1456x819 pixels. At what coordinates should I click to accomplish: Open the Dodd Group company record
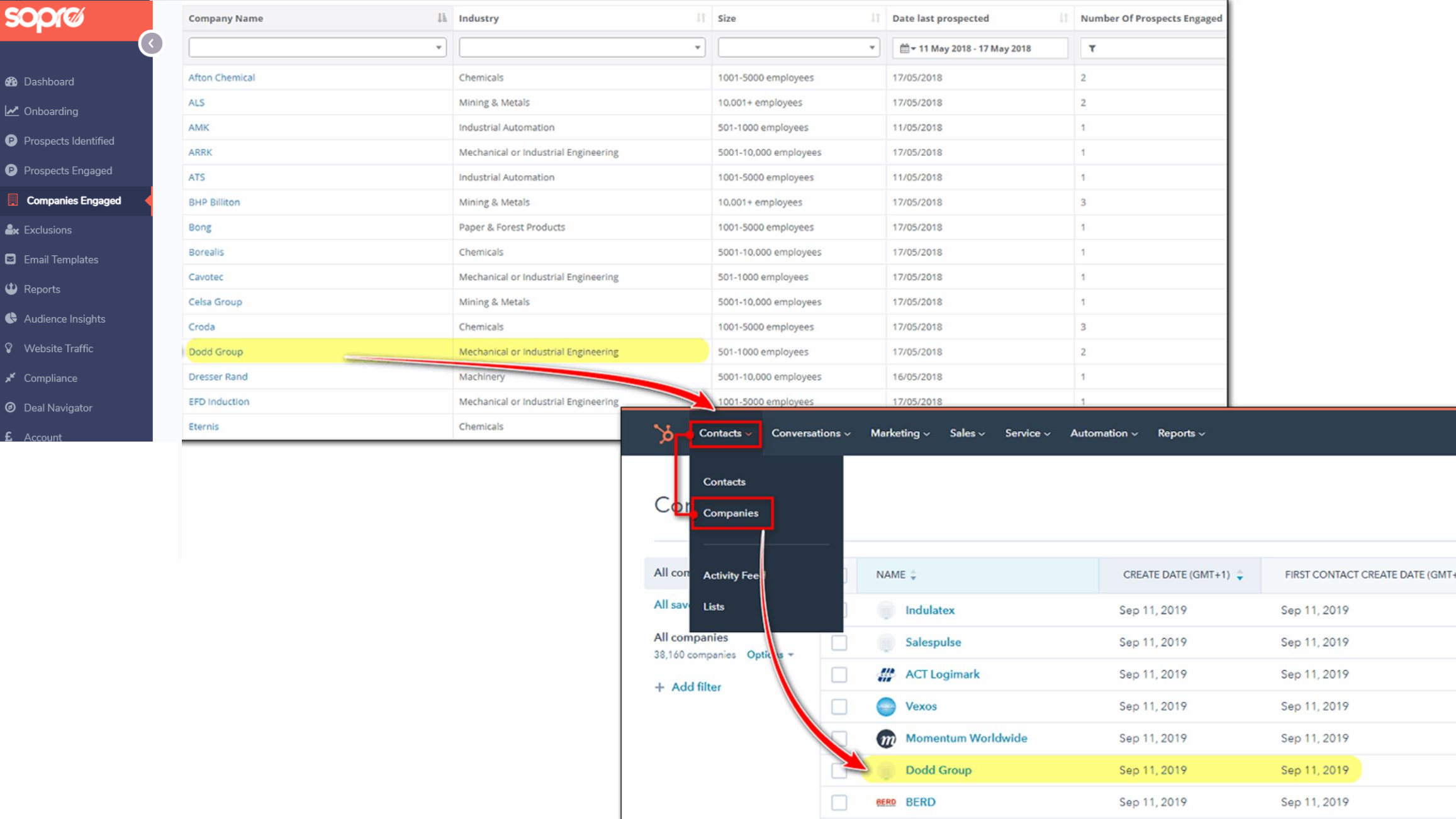click(x=938, y=770)
